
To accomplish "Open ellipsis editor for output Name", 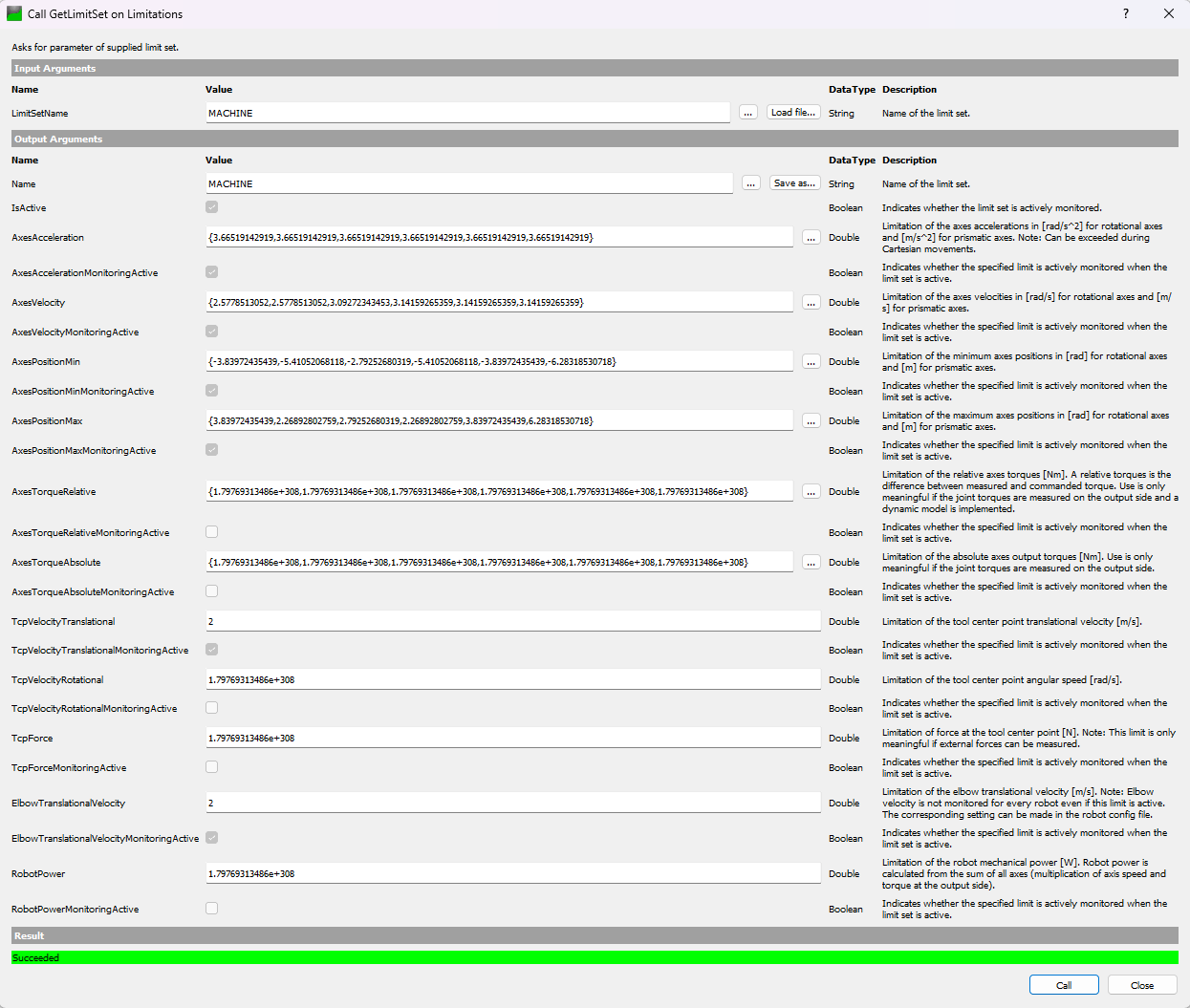I will 751,183.
